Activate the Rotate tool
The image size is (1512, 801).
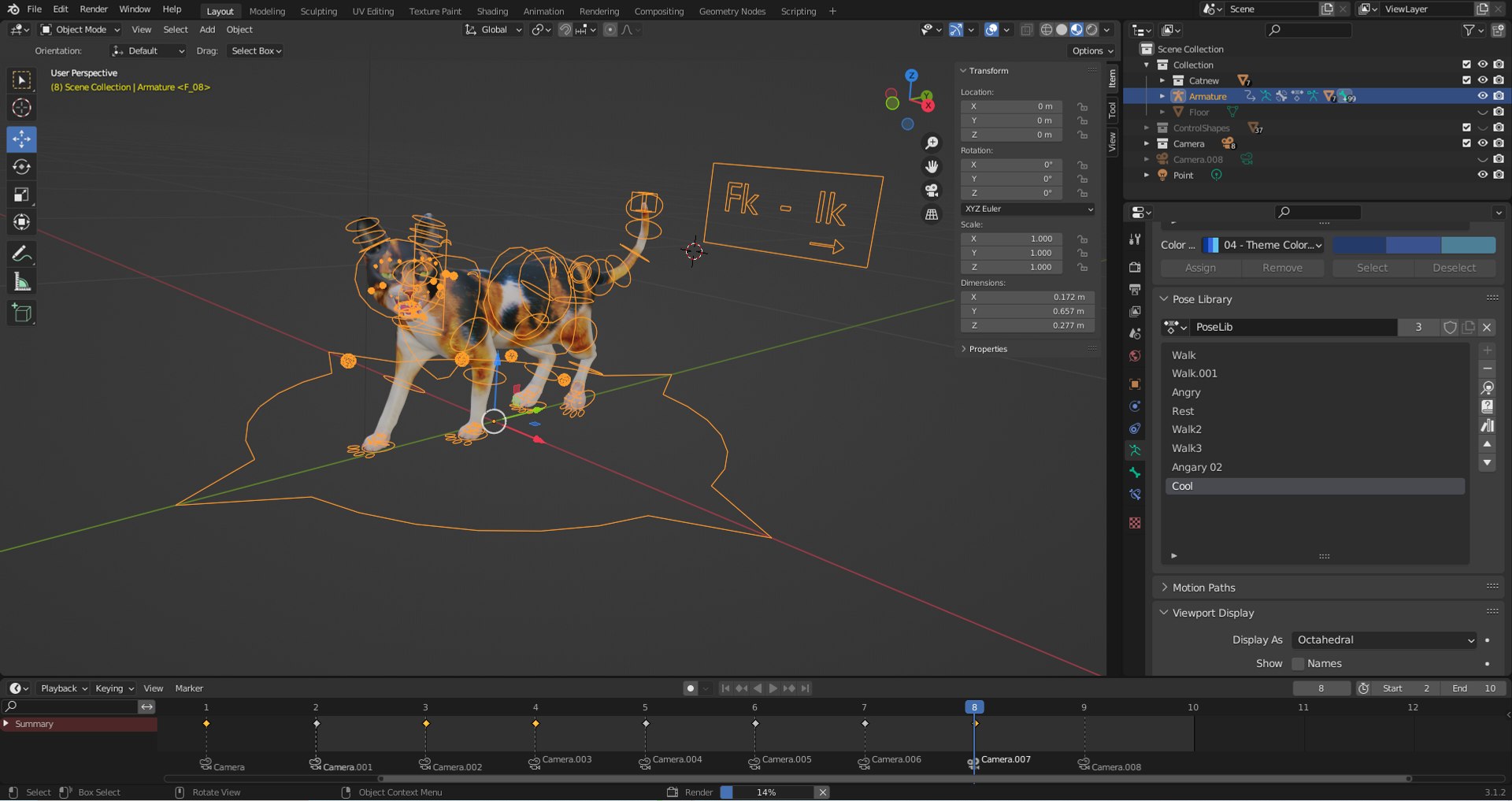point(21,167)
